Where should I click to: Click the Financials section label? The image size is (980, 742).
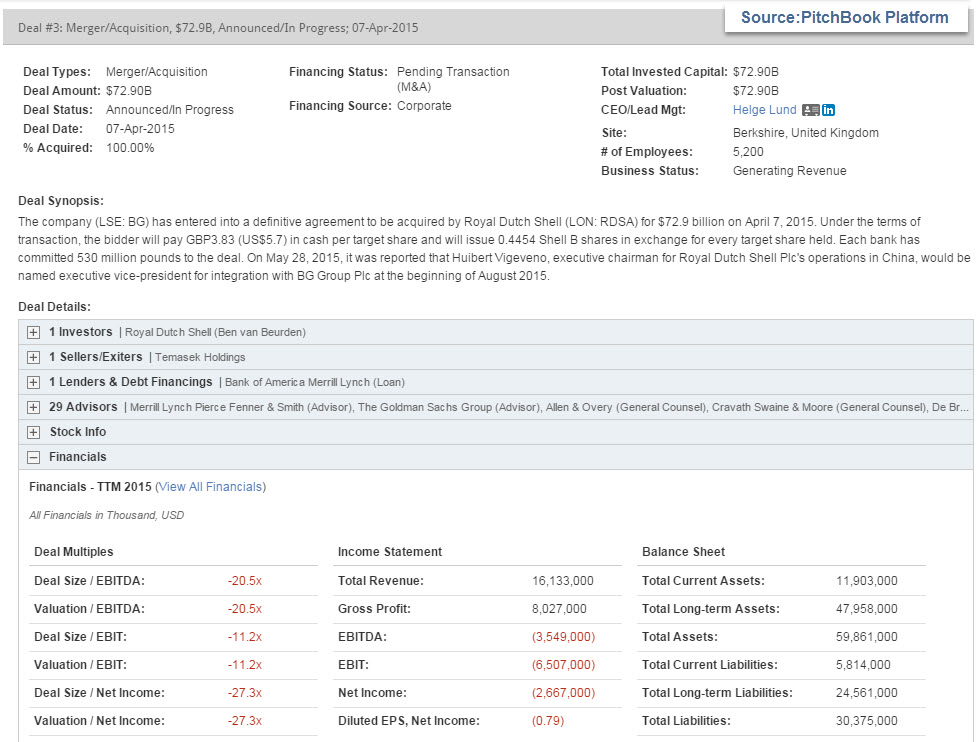(x=78, y=457)
